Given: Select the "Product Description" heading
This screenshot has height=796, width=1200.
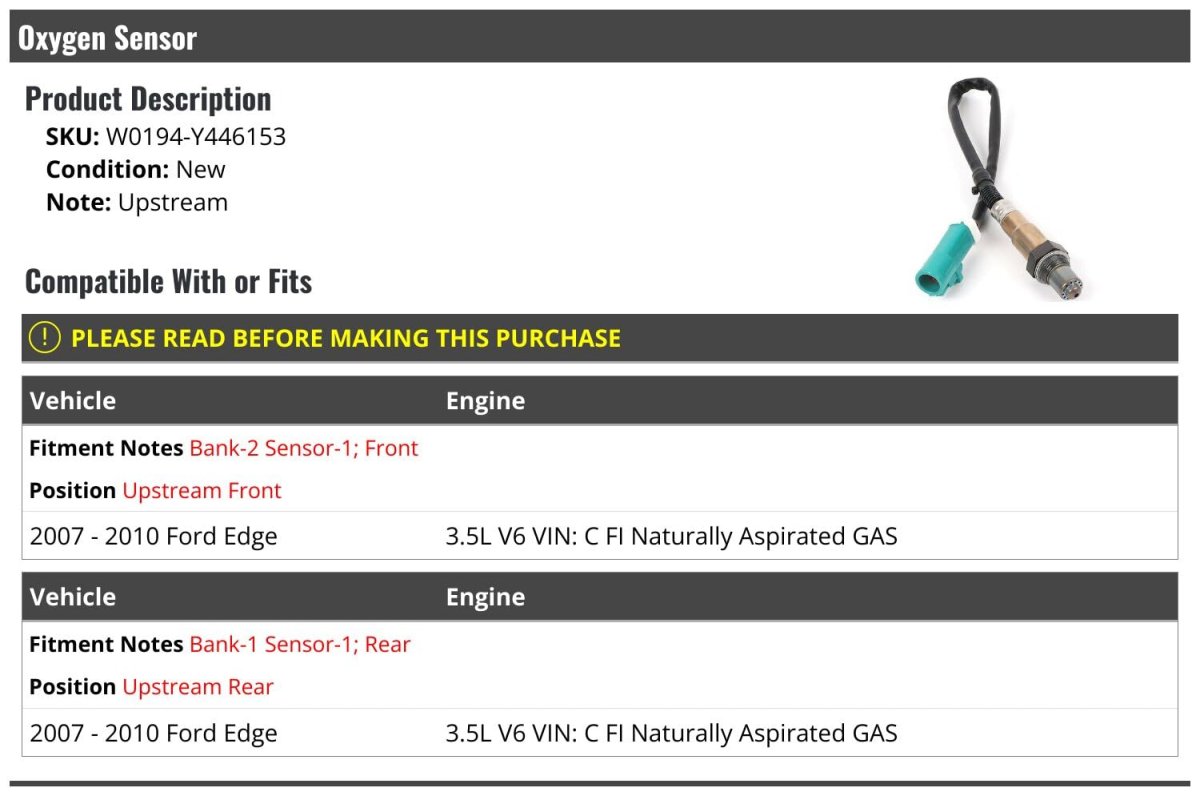Looking at the screenshot, I should pos(148,99).
